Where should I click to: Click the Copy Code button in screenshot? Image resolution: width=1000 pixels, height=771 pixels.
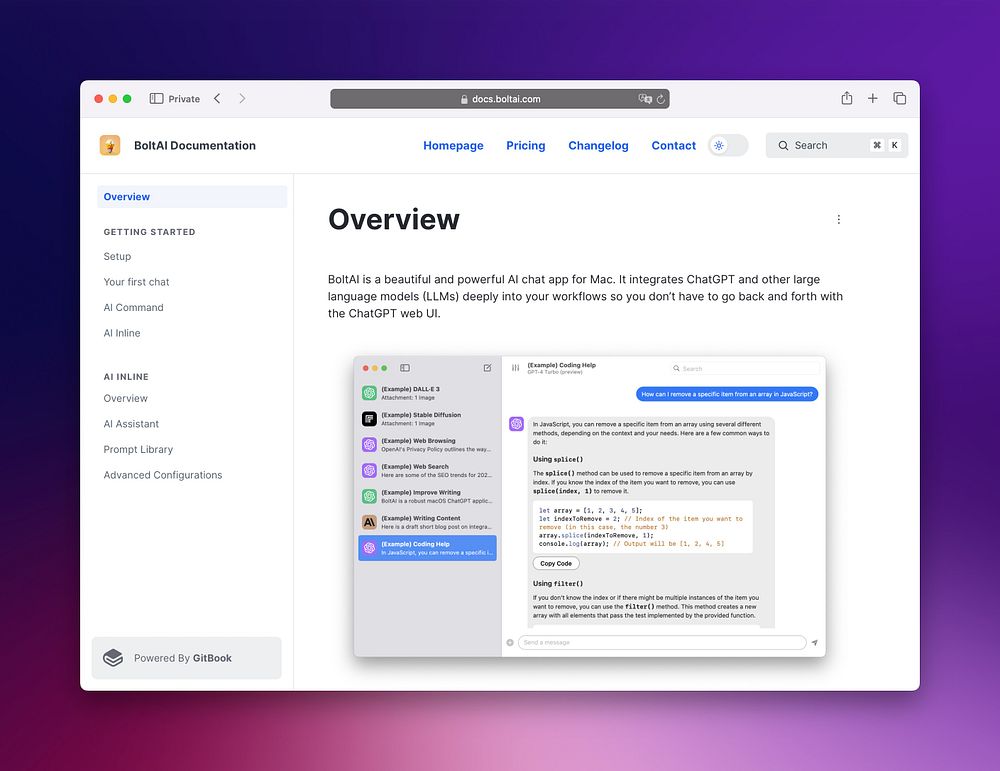coord(556,563)
